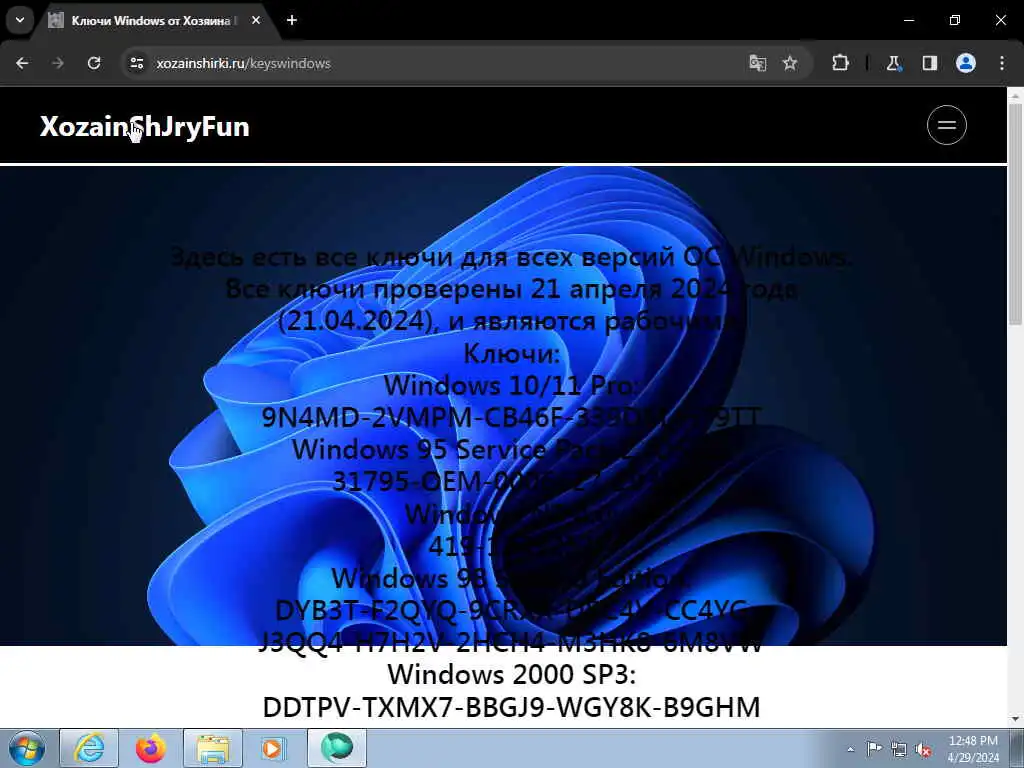Image resolution: width=1024 pixels, height=768 pixels.
Task: Click the scrollbar up arrow
Action: click(x=1015, y=95)
